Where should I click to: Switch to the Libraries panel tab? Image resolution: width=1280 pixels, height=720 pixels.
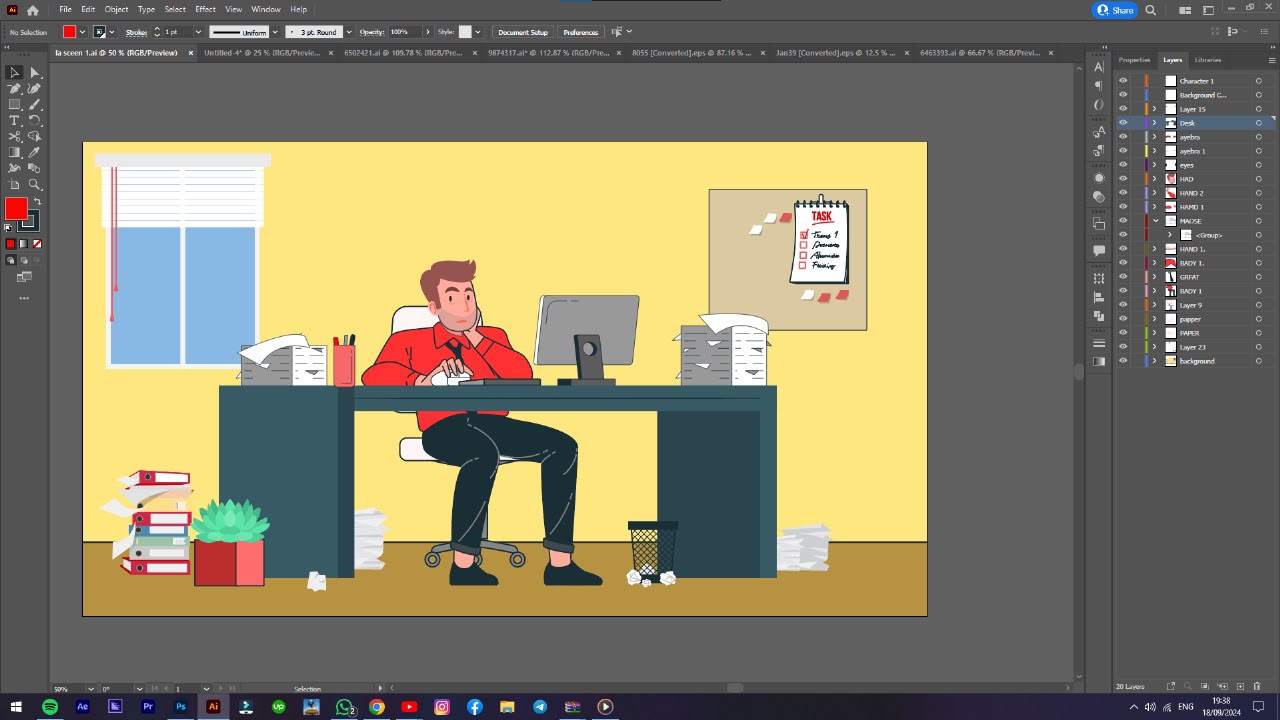(1208, 60)
